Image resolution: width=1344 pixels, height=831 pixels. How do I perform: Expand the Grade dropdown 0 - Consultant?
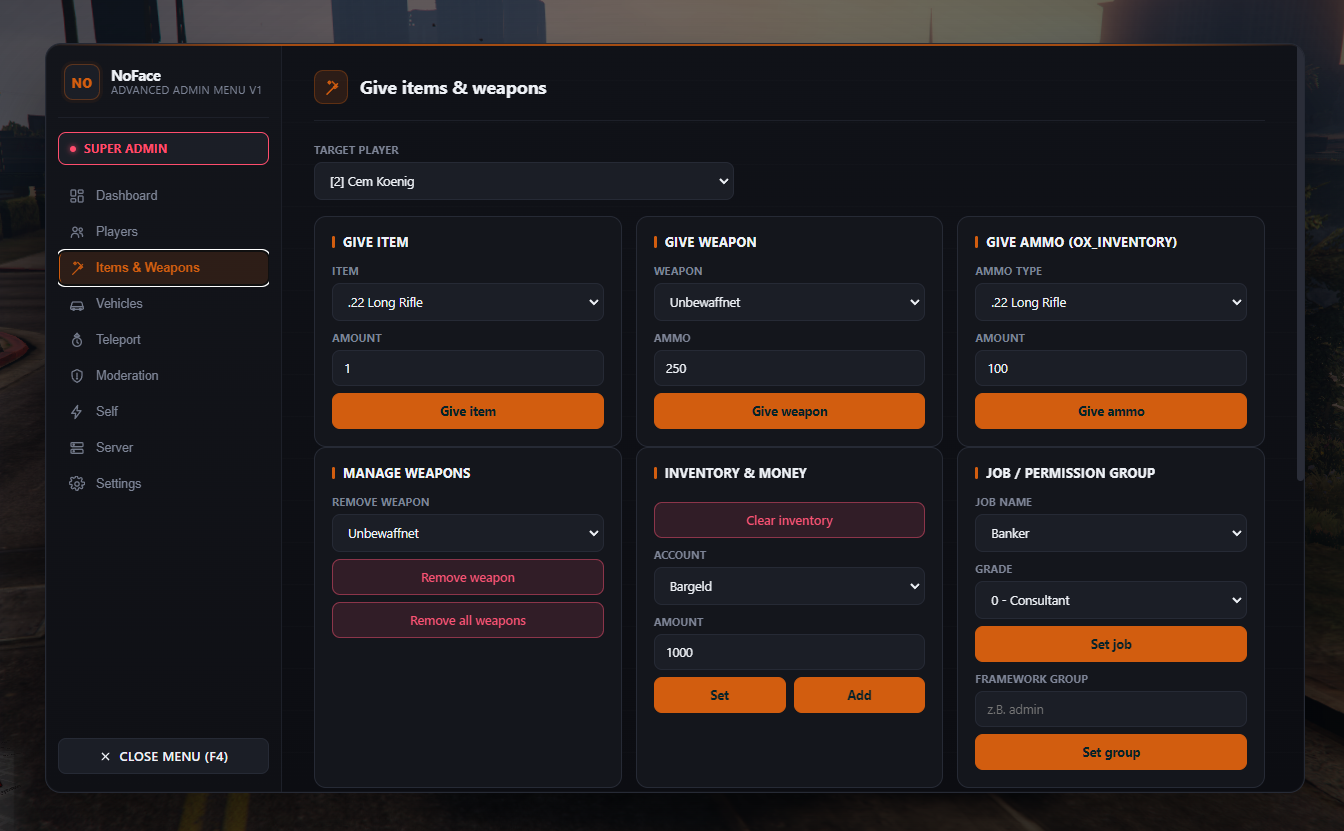1111,601
